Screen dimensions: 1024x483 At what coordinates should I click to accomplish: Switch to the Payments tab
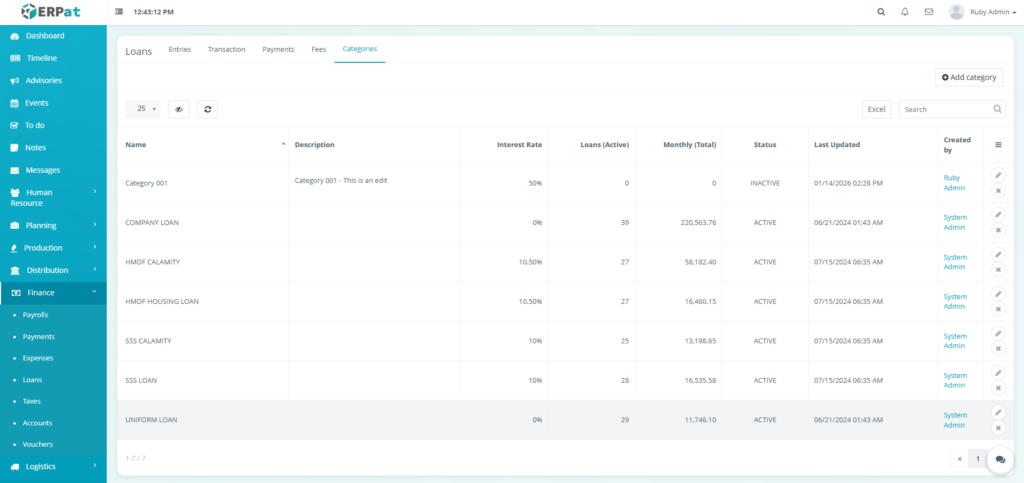[x=278, y=49]
